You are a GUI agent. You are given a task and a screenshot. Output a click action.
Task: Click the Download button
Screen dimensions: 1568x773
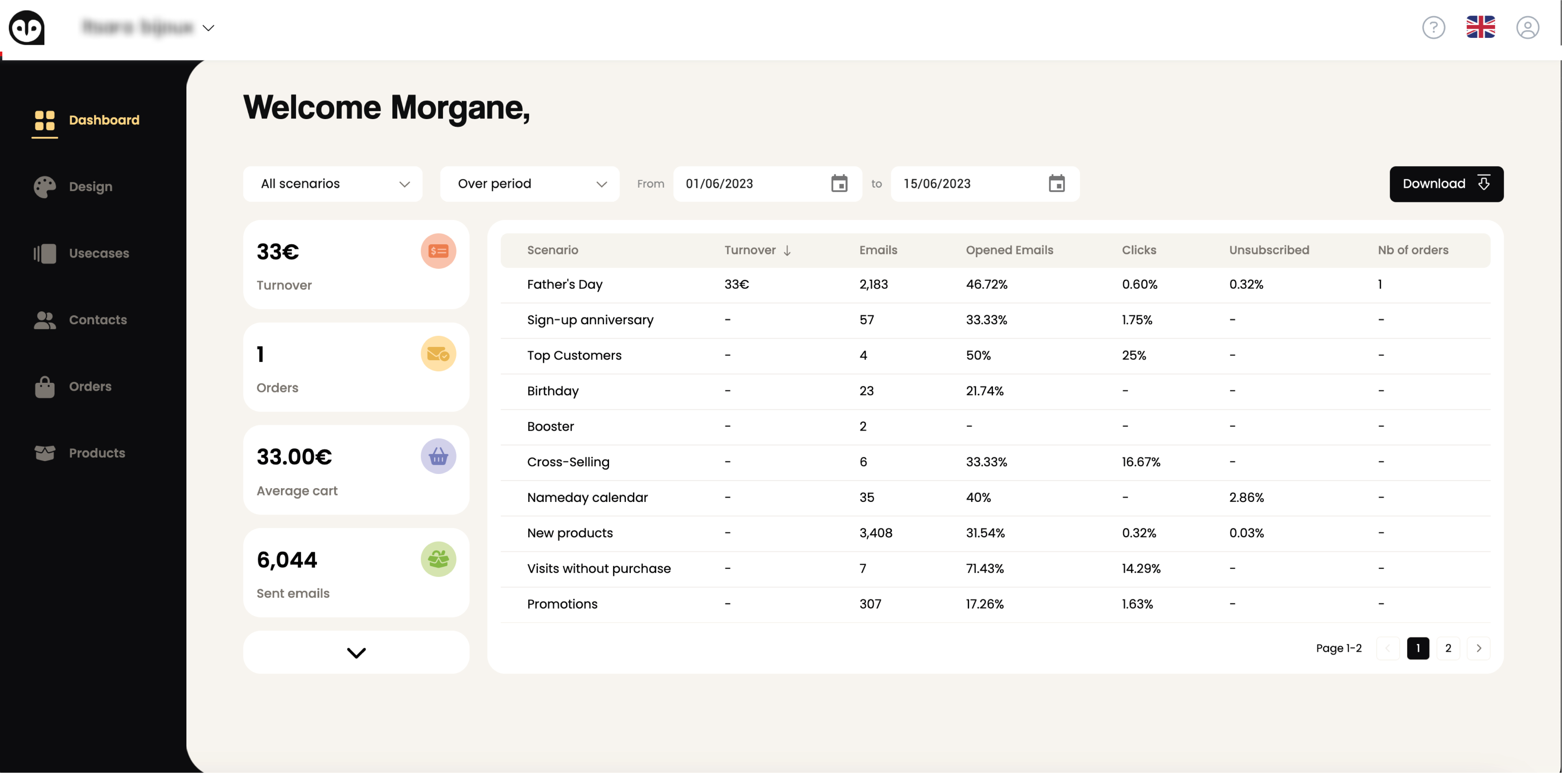point(1445,183)
